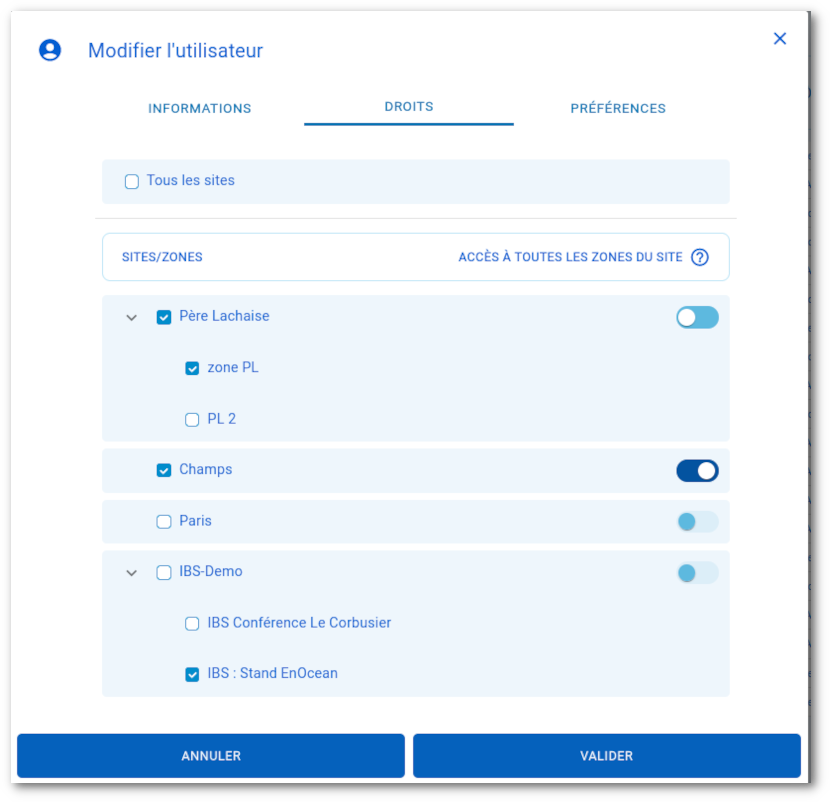830x802 pixels.
Task: Check the Tous les sites checkbox
Action: (x=132, y=182)
